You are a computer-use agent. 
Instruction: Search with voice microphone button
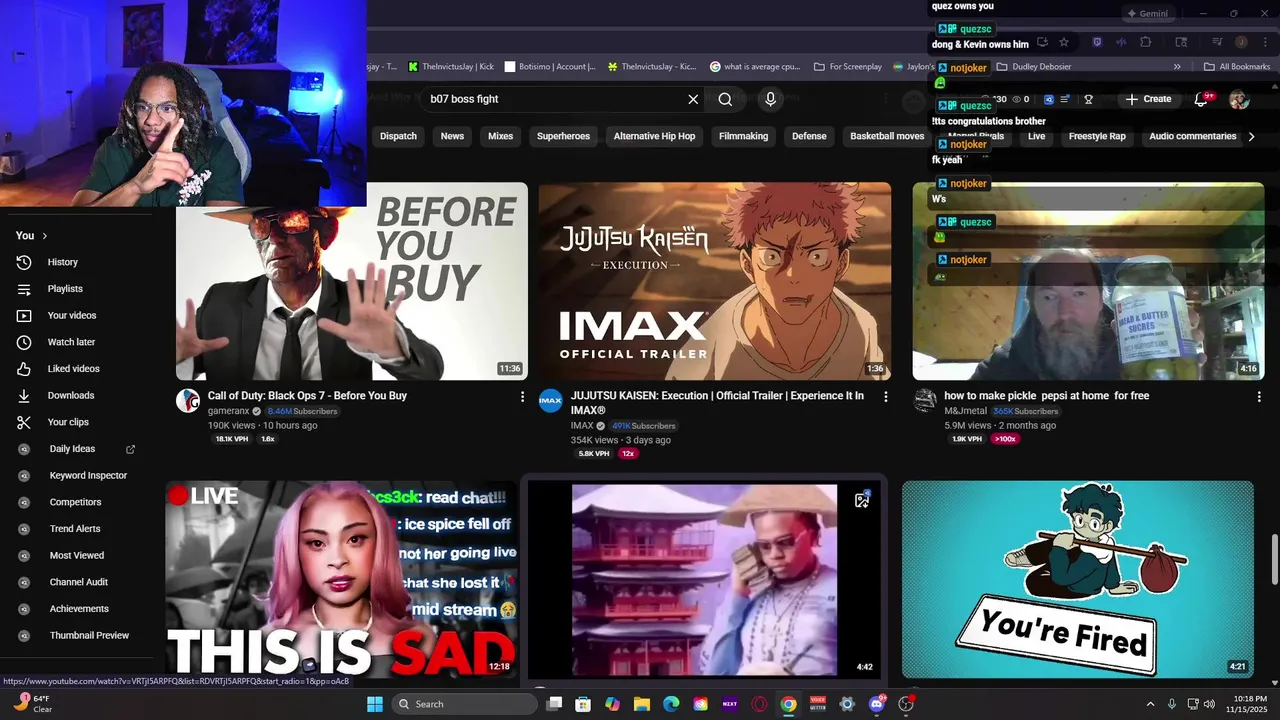click(770, 99)
